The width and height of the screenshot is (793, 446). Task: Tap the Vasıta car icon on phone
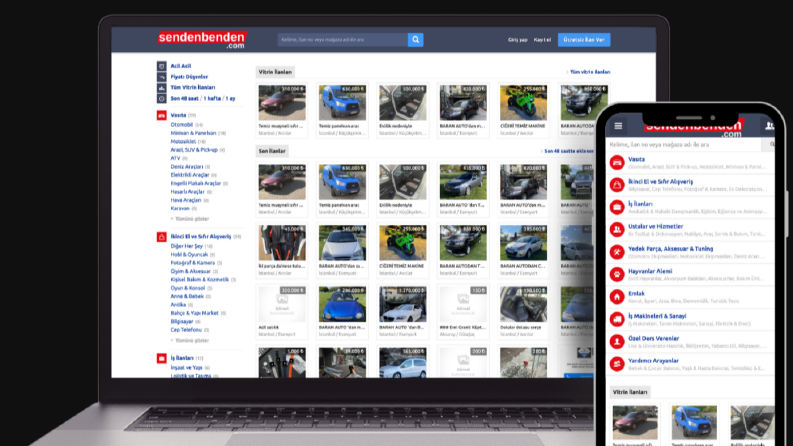[617, 162]
